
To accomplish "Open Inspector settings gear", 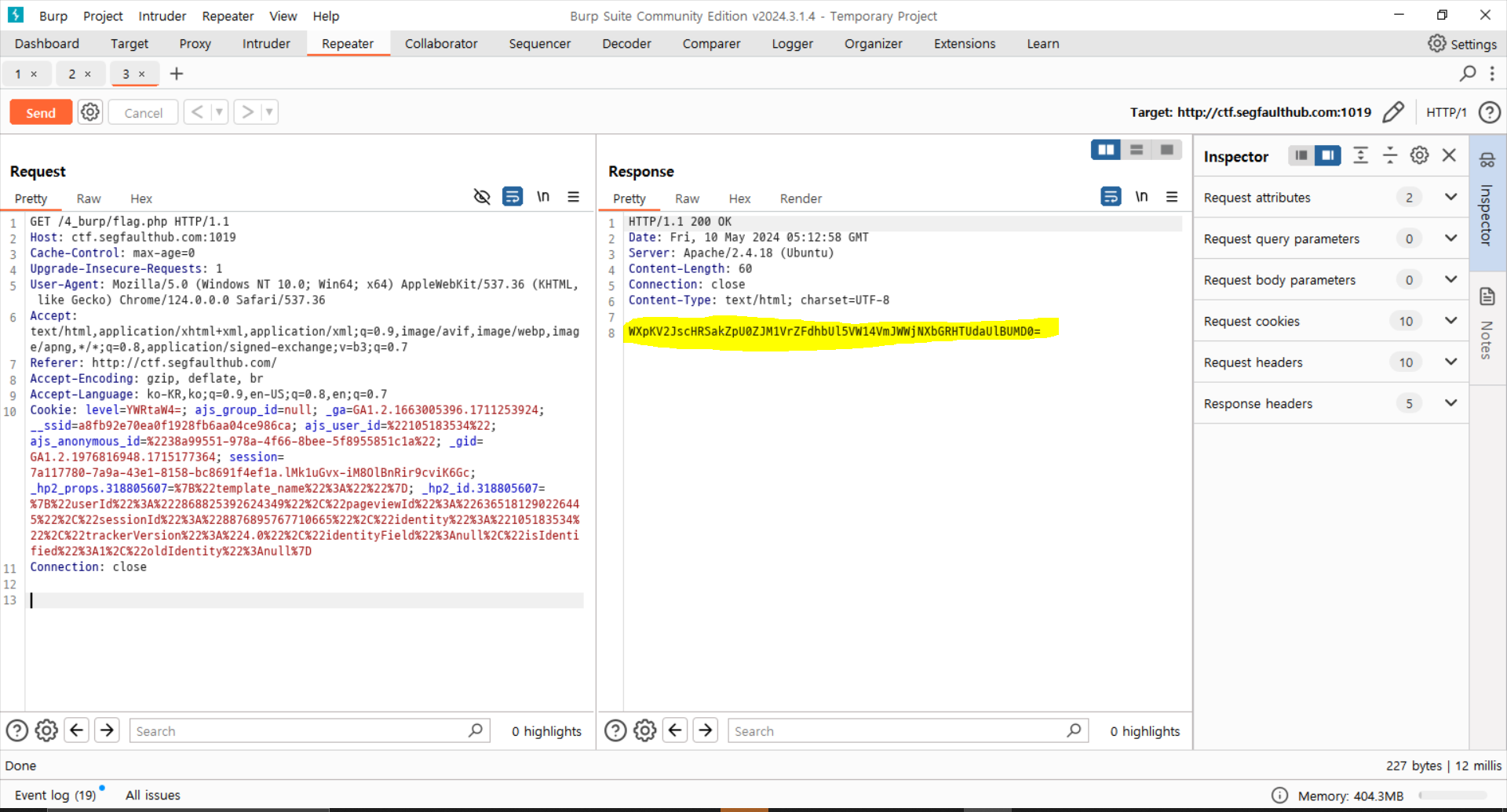I will pos(1419,155).
